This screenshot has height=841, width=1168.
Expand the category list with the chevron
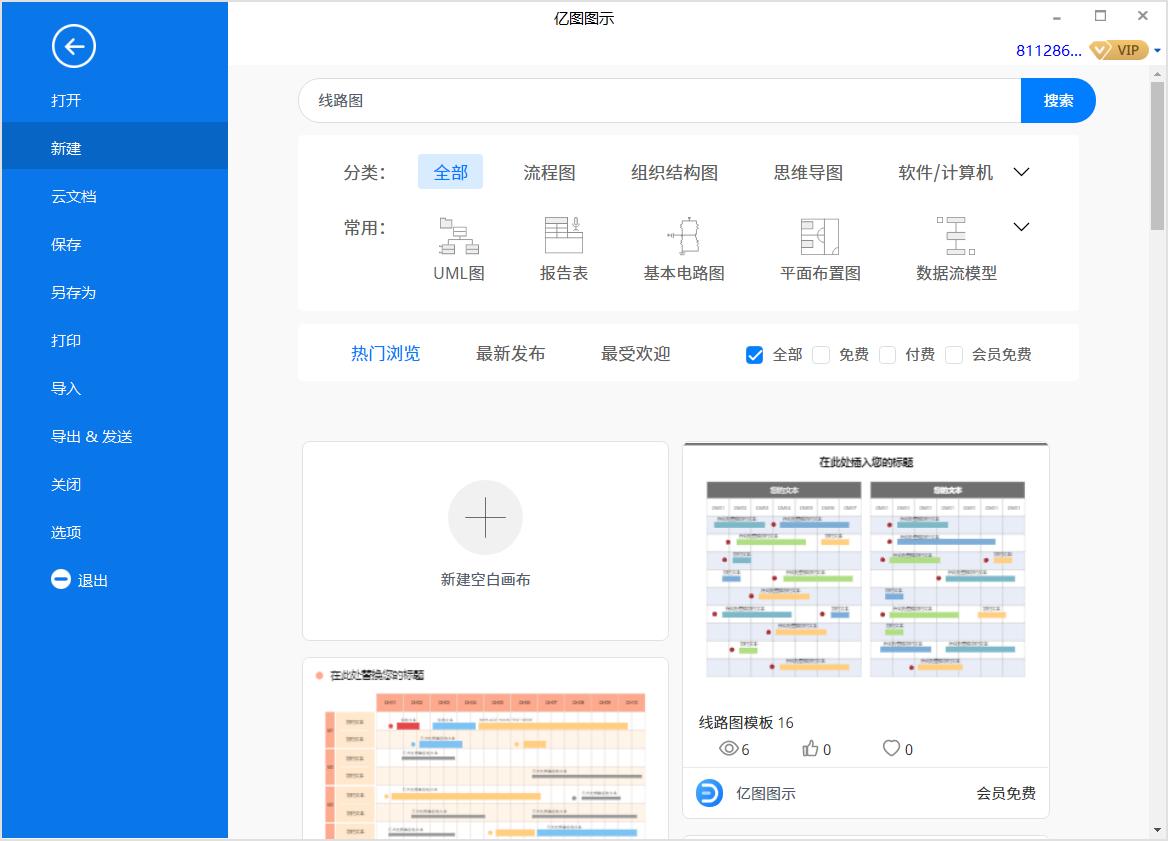(1021, 171)
